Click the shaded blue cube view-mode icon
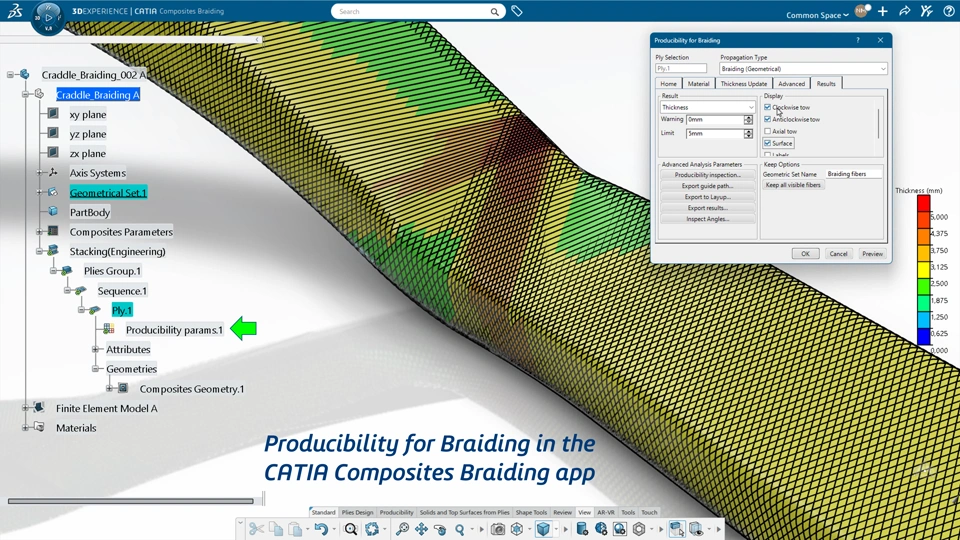The image size is (960, 540). (543, 528)
